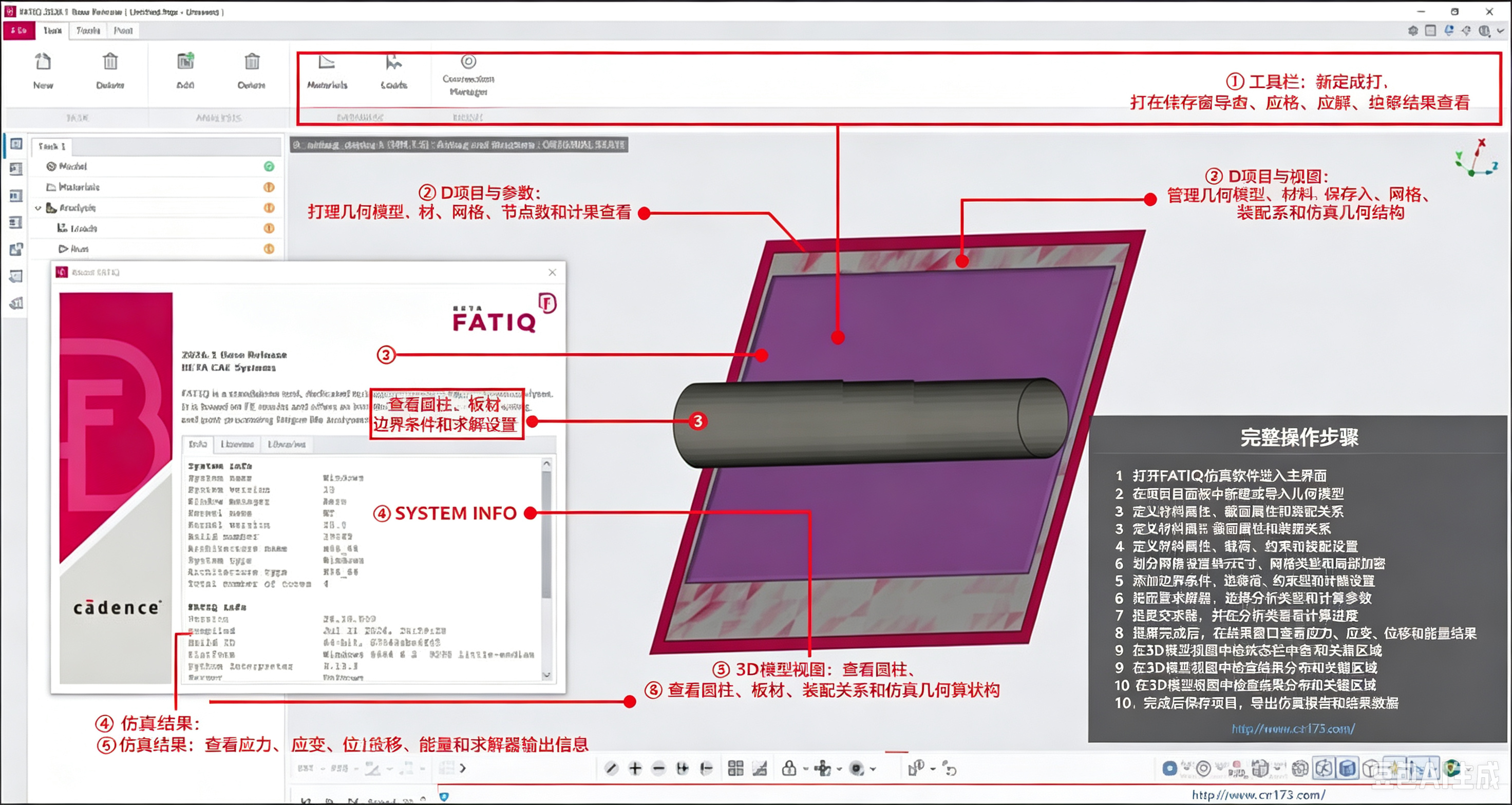The width and height of the screenshot is (1512, 805).
Task: Switch to the Tools ribbon tab
Action: pos(88,30)
